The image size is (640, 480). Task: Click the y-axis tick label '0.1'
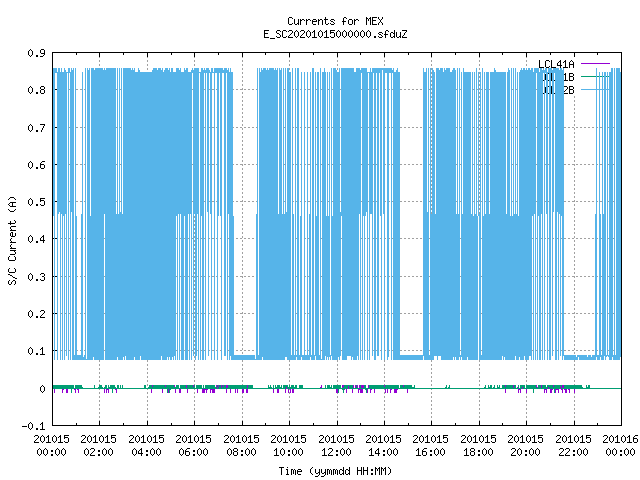(36, 351)
